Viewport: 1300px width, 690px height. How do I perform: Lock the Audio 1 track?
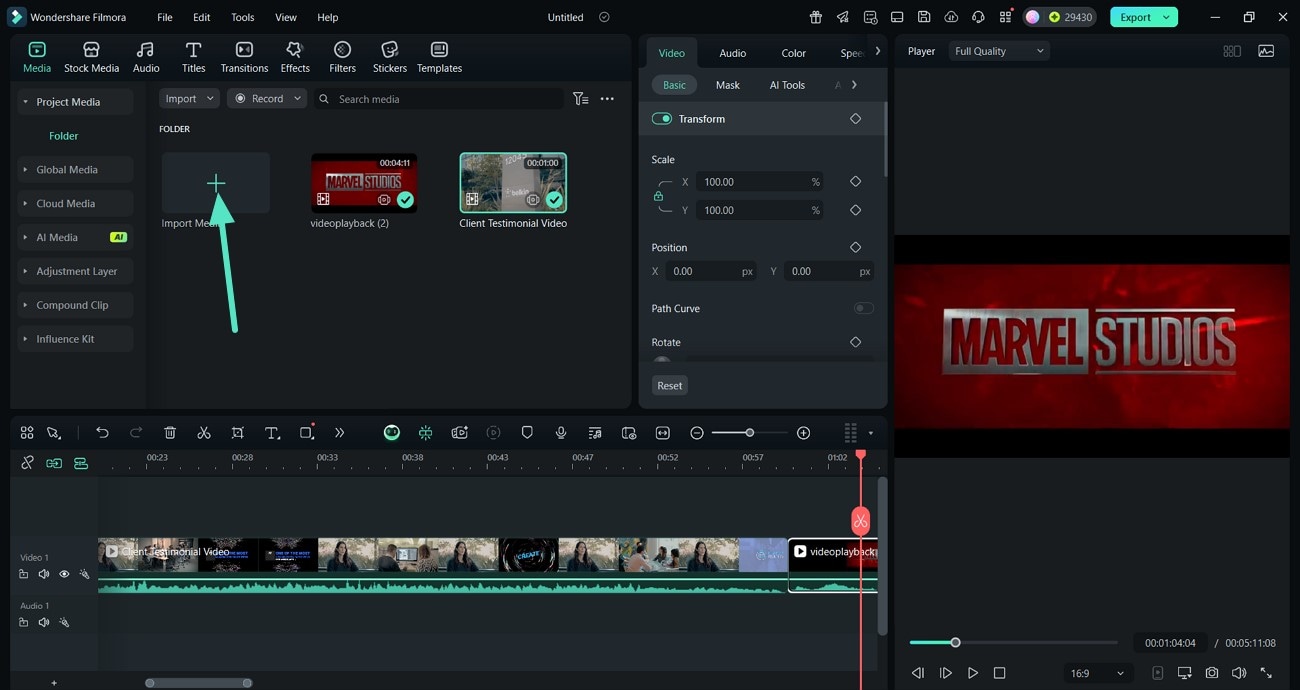pyautogui.click(x=23, y=622)
